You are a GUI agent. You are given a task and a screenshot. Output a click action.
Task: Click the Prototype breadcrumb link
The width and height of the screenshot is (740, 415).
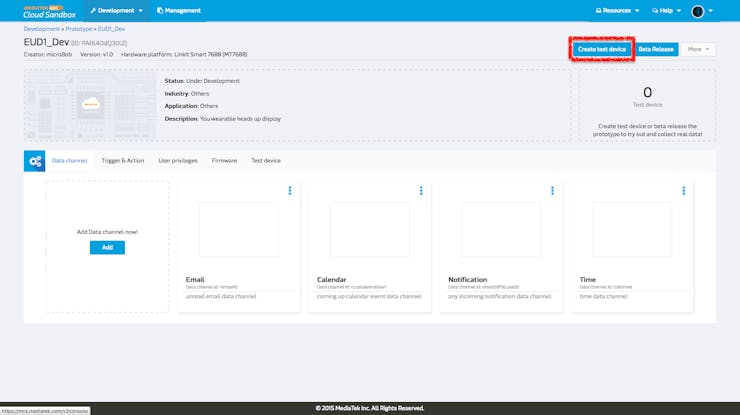click(x=79, y=29)
